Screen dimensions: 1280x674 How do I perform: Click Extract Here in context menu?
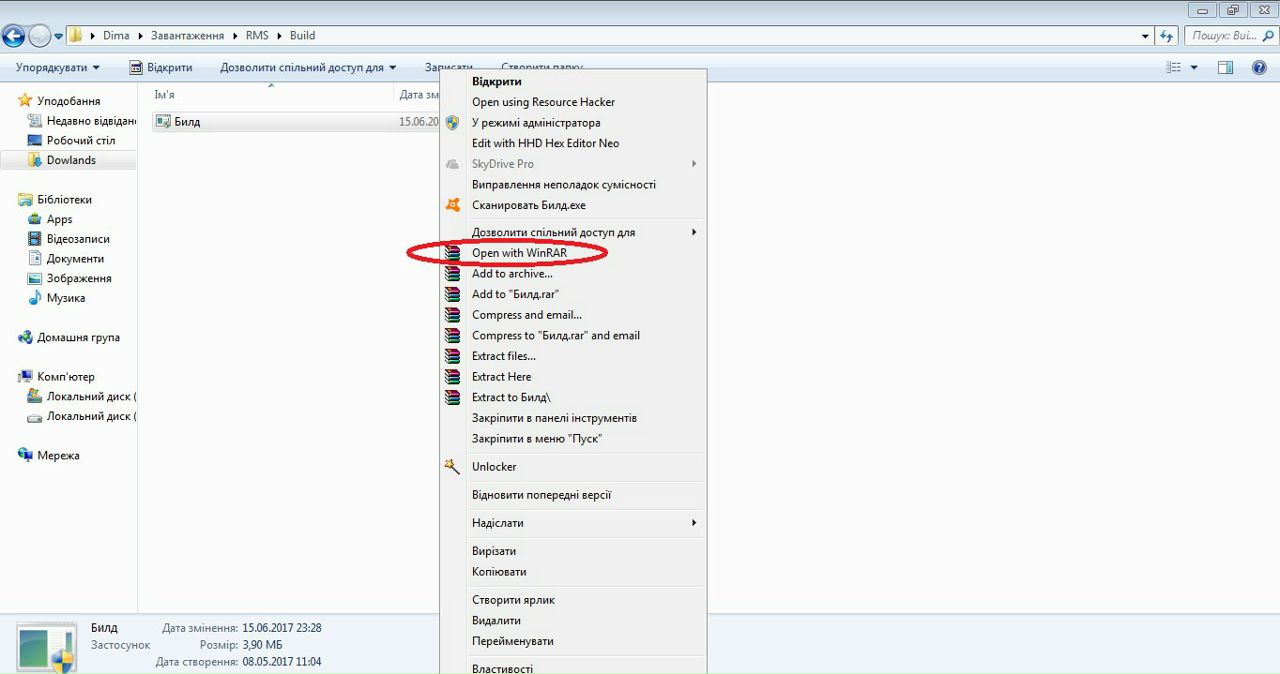pyautogui.click(x=501, y=377)
